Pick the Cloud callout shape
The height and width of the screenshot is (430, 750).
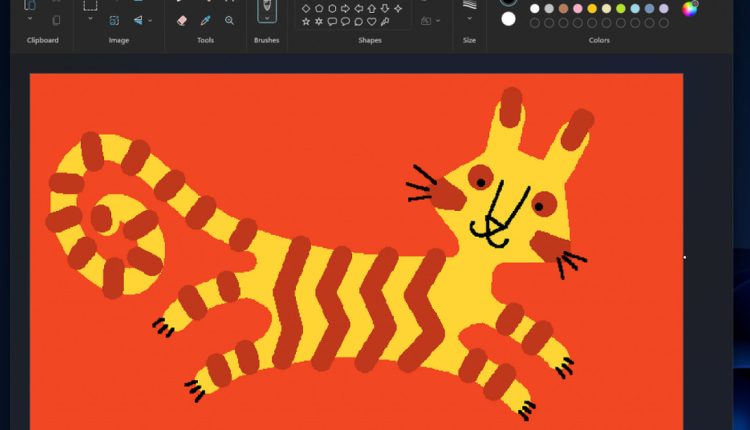(x=358, y=22)
